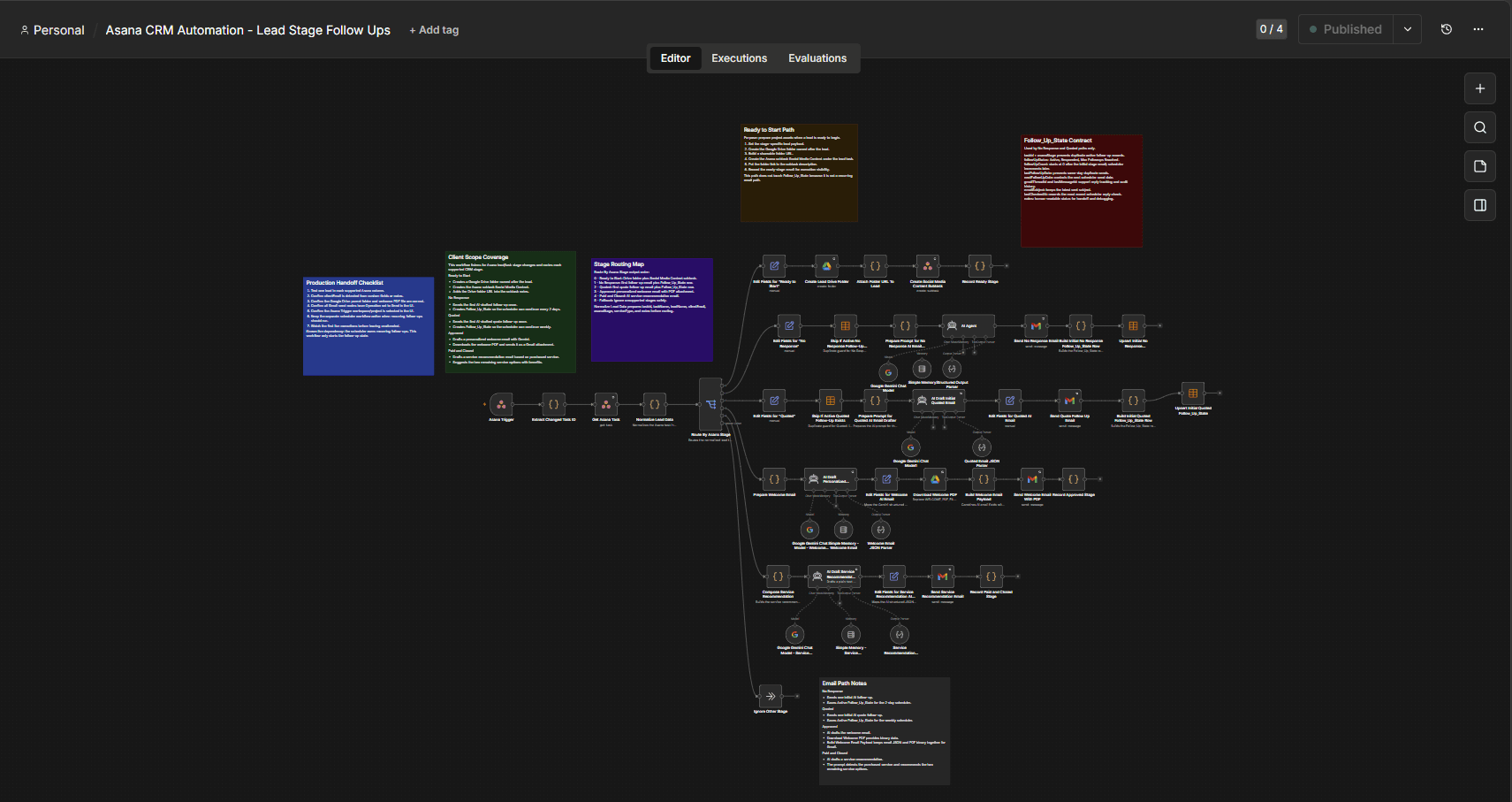Select the AI Draft Initial Quoted Email node
The image size is (1512, 802).
(x=938, y=401)
